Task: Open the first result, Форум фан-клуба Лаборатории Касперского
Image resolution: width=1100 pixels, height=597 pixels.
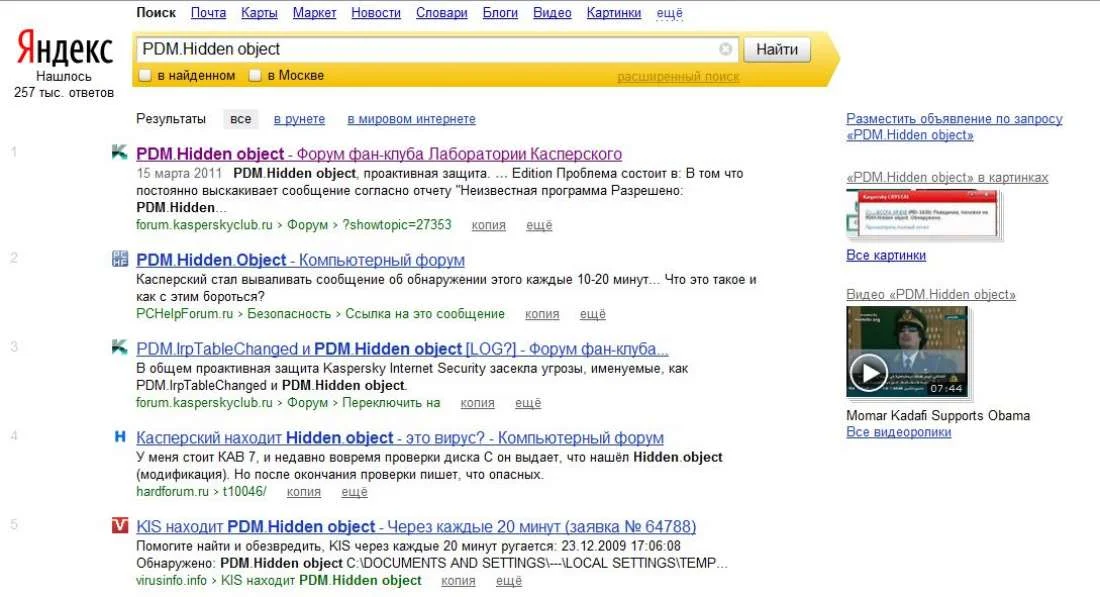Action: pyautogui.click(x=379, y=154)
